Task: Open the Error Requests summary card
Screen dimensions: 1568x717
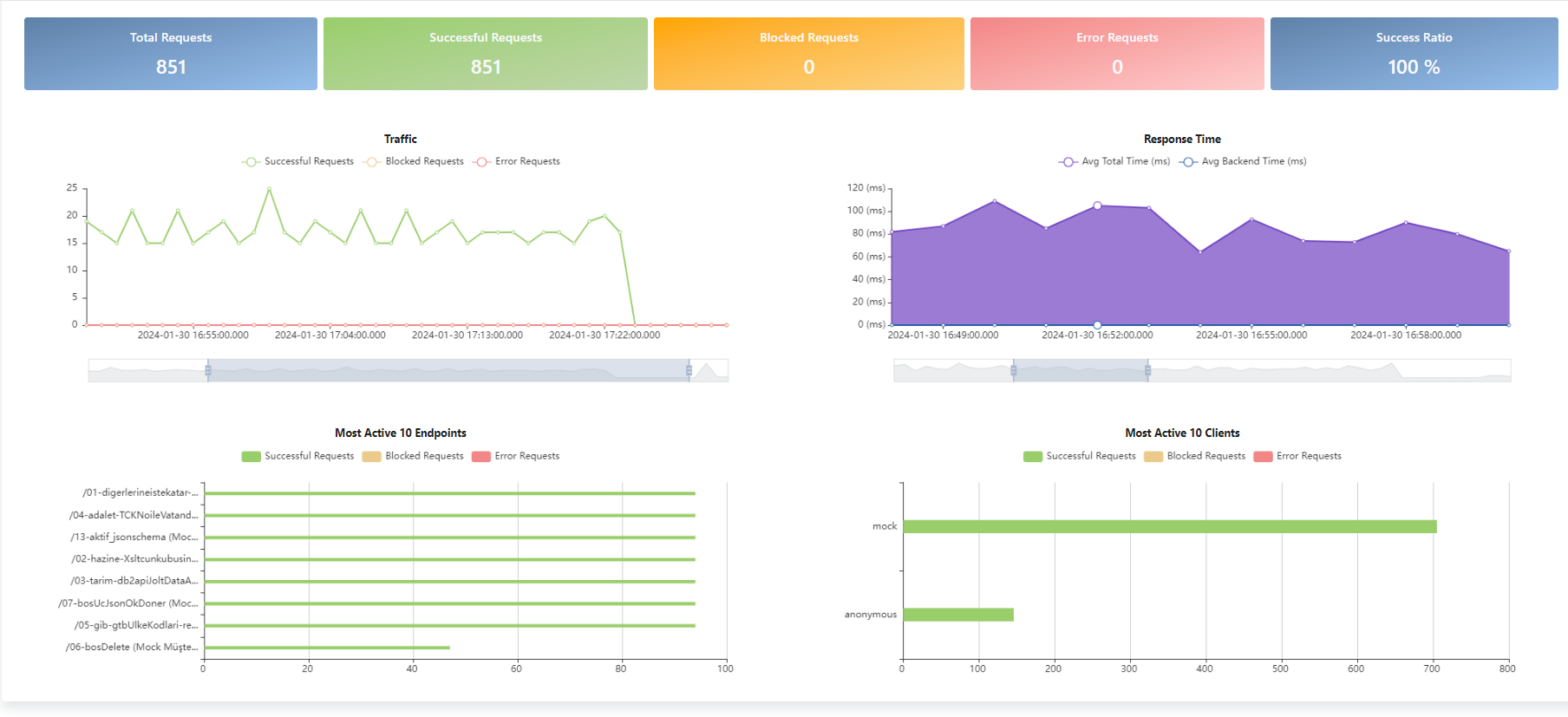Action: (x=1117, y=54)
